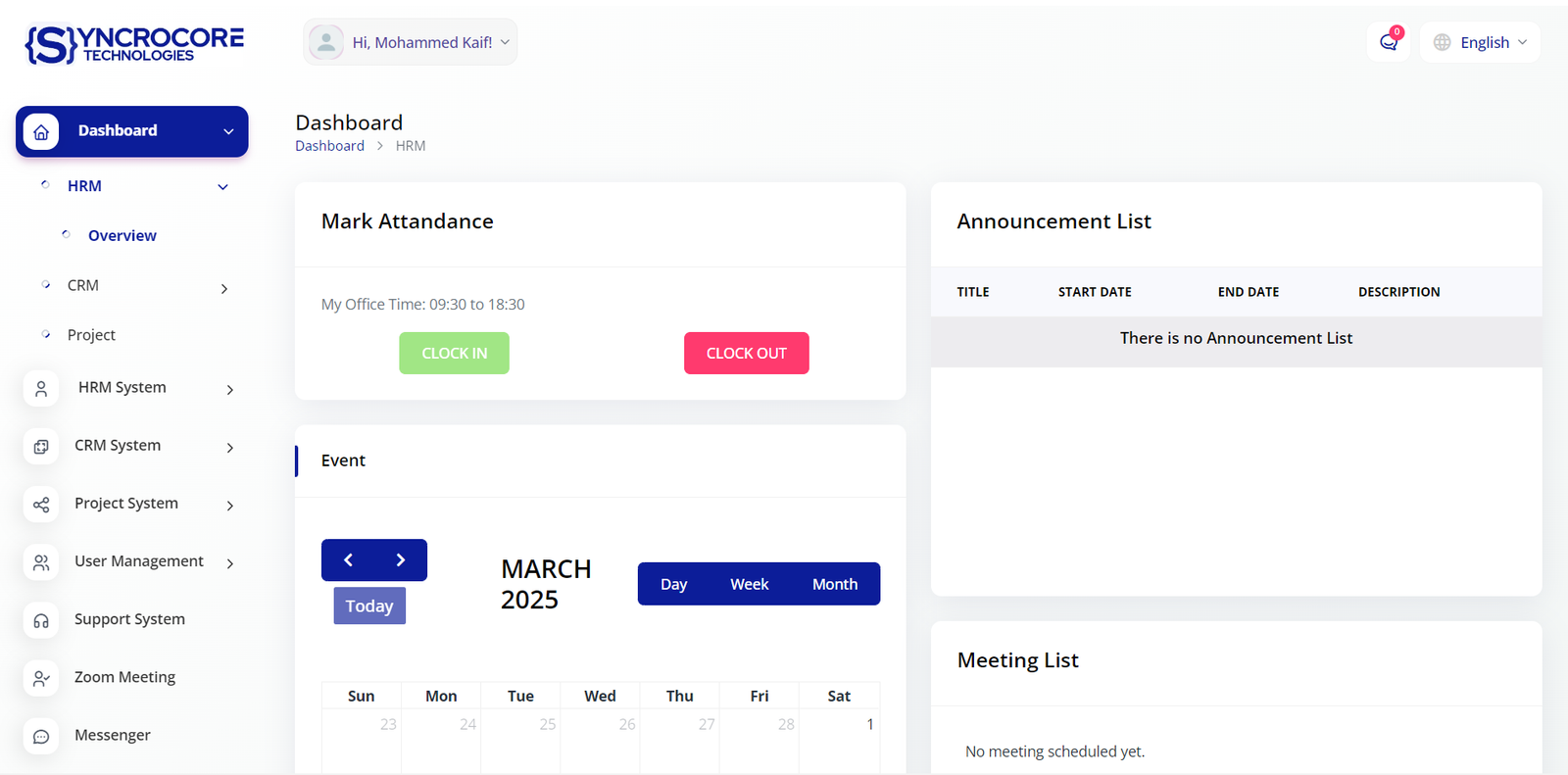Screen dimensions: 1568x775
Task: Open the Zoom Meeting sidebar item
Action: tap(124, 677)
